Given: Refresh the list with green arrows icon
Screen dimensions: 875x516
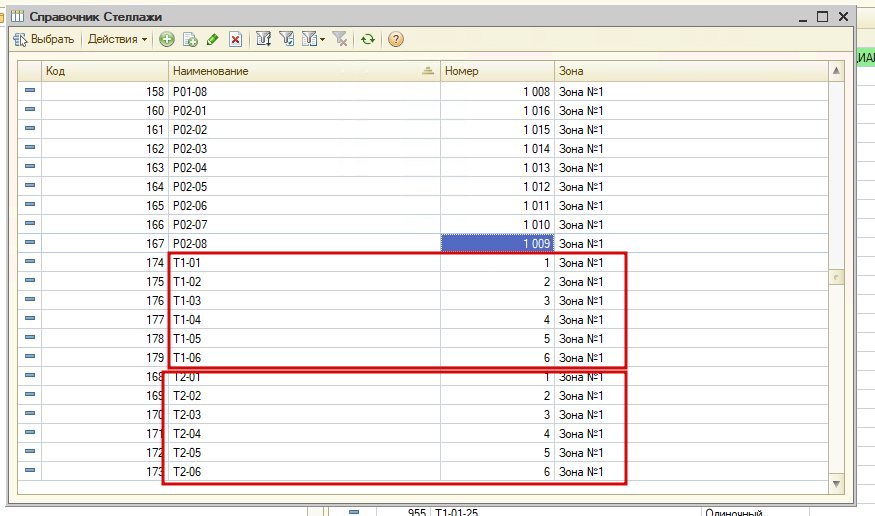Looking at the screenshot, I should 367,40.
